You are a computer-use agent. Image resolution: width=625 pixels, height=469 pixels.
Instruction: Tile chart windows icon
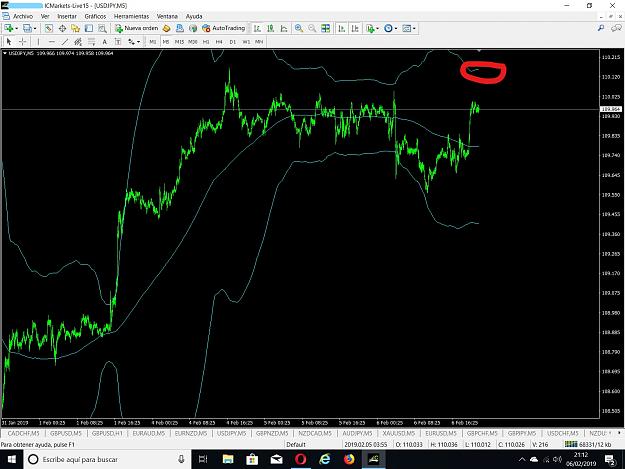(x=326, y=28)
